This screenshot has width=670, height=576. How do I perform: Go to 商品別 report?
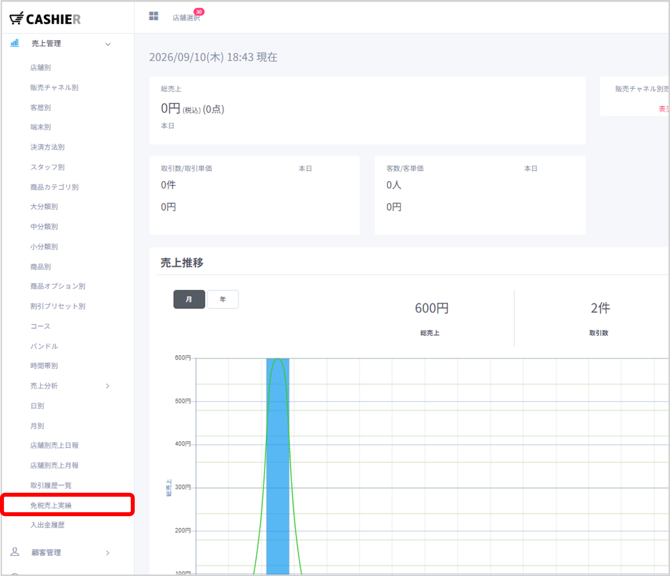pos(41,267)
